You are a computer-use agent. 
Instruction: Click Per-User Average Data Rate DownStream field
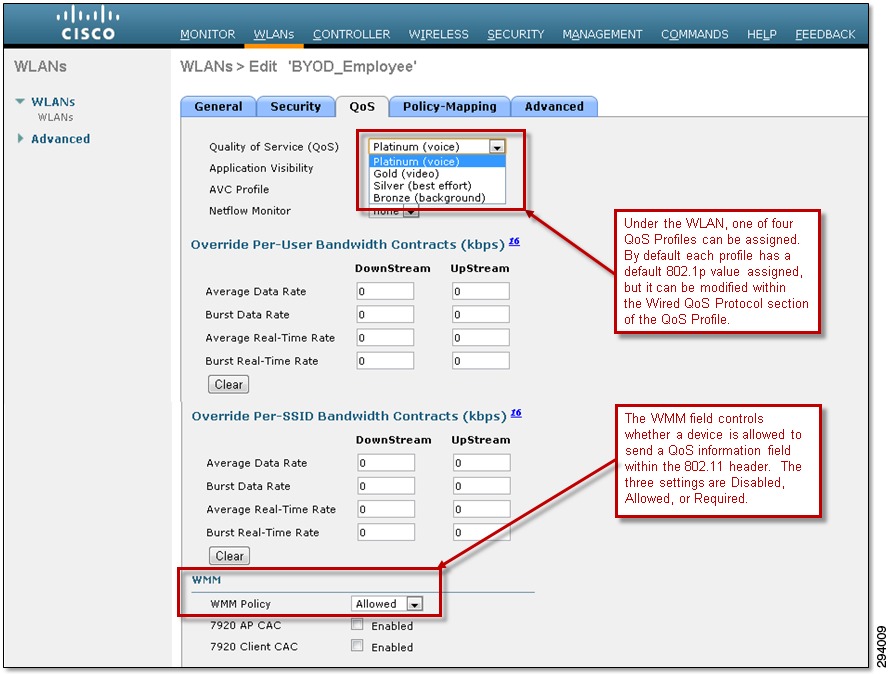pyautogui.click(x=386, y=291)
